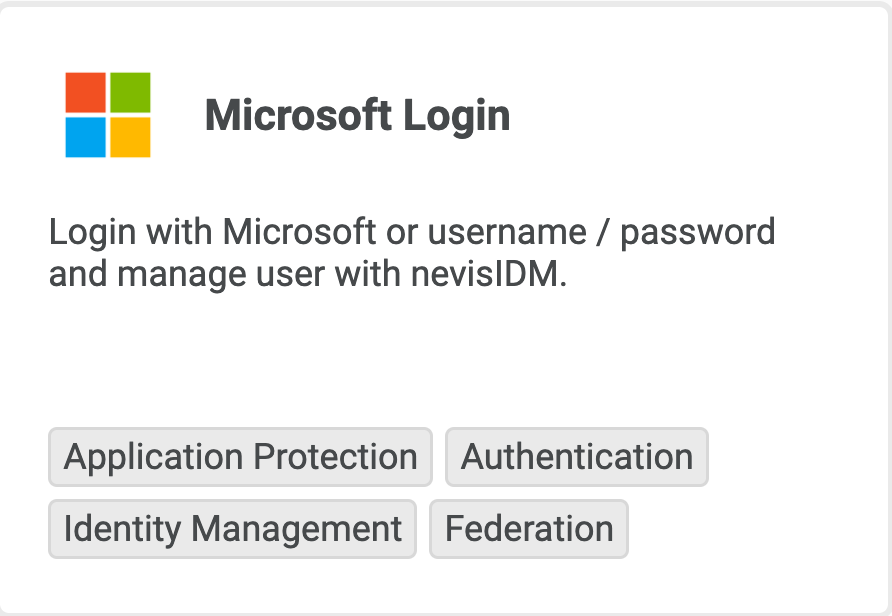This screenshot has height=616, width=892.
Task: Click the green square in Microsoft logo
Action: tap(130, 92)
